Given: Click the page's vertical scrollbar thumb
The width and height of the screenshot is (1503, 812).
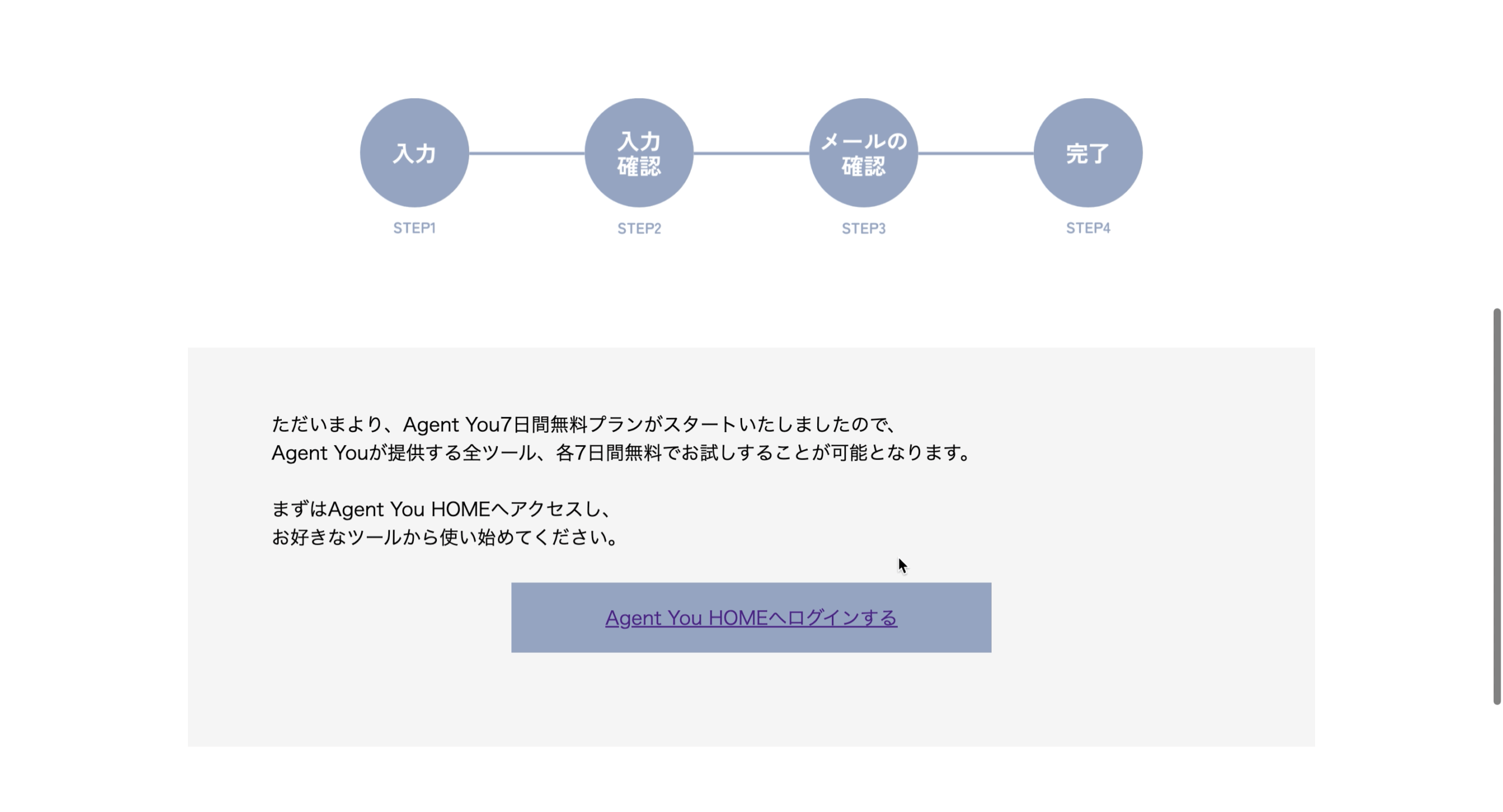Looking at the screenshot, I should (1497, 506).
